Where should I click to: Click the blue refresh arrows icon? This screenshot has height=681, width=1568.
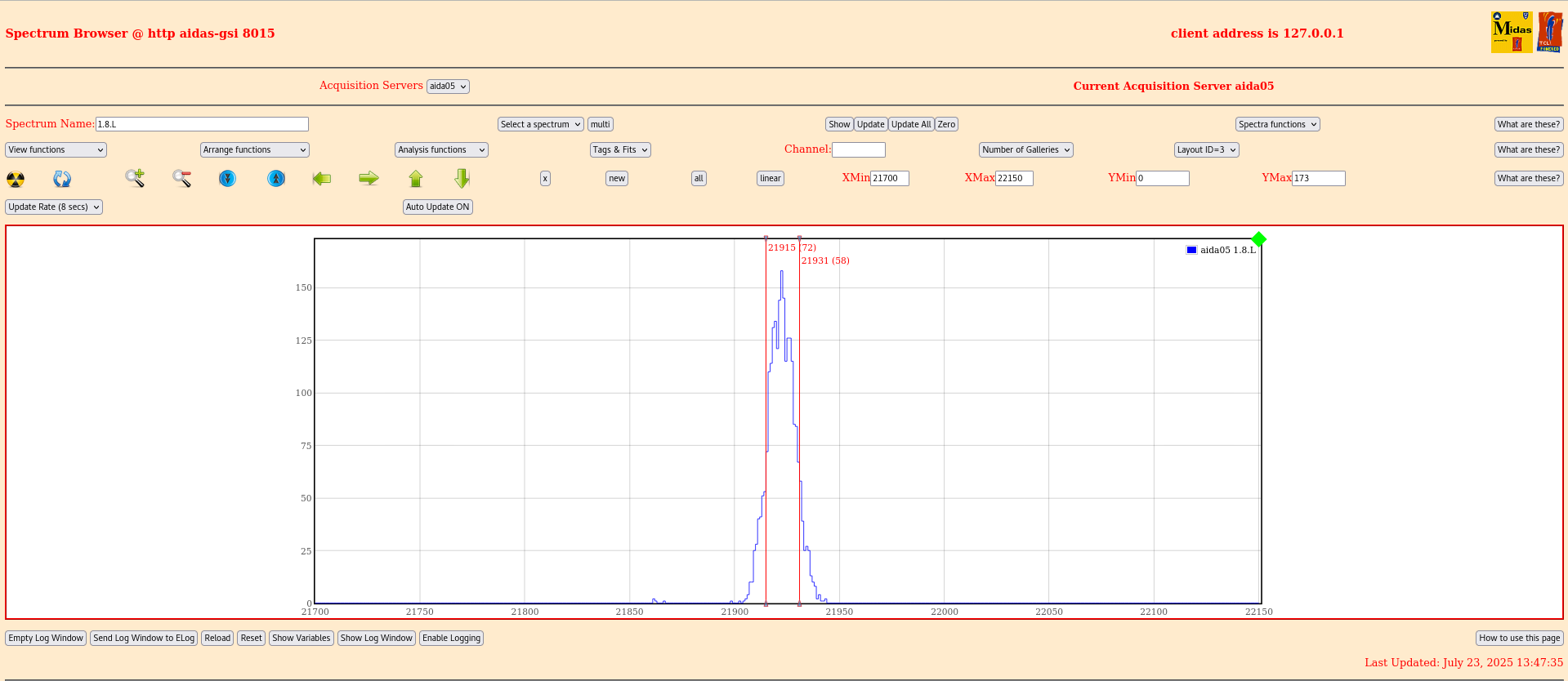click(x=62, y=179)
